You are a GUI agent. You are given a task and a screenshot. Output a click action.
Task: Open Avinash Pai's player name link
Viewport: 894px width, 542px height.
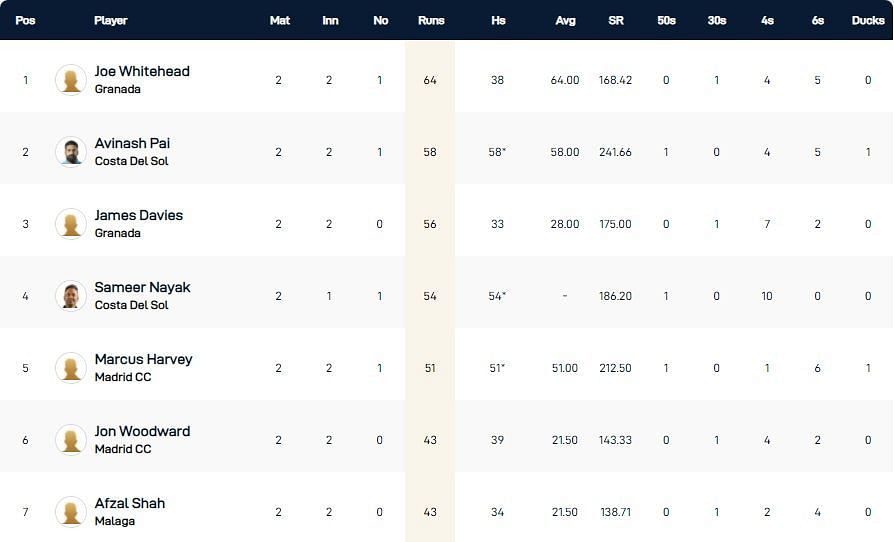tap(132, 144)
